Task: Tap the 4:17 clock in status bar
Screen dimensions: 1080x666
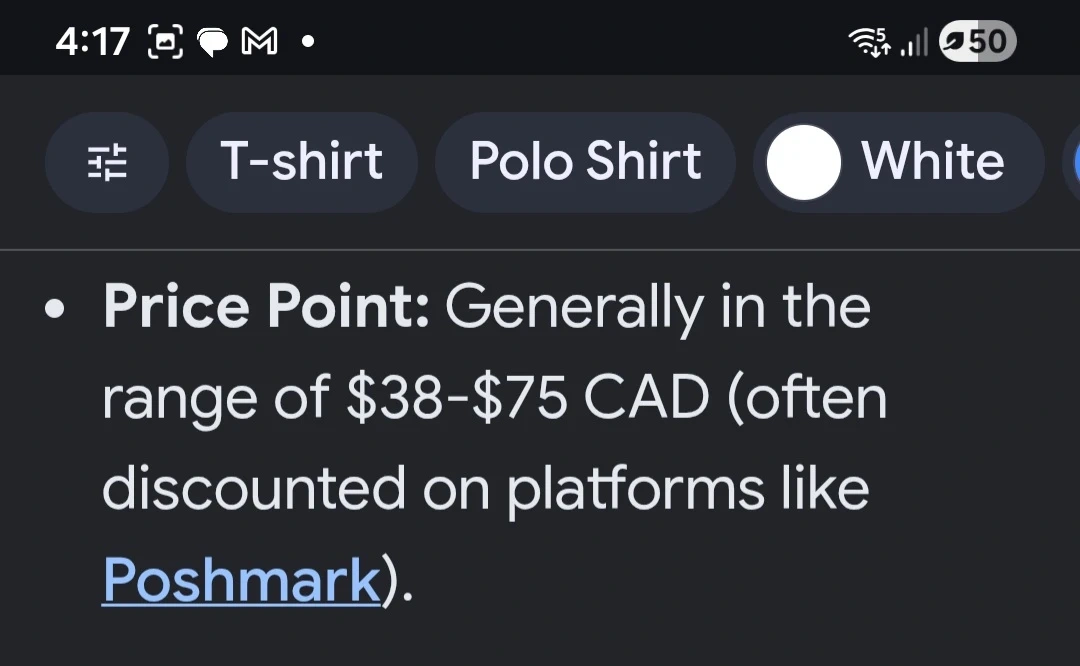Action: coord(93,42)
